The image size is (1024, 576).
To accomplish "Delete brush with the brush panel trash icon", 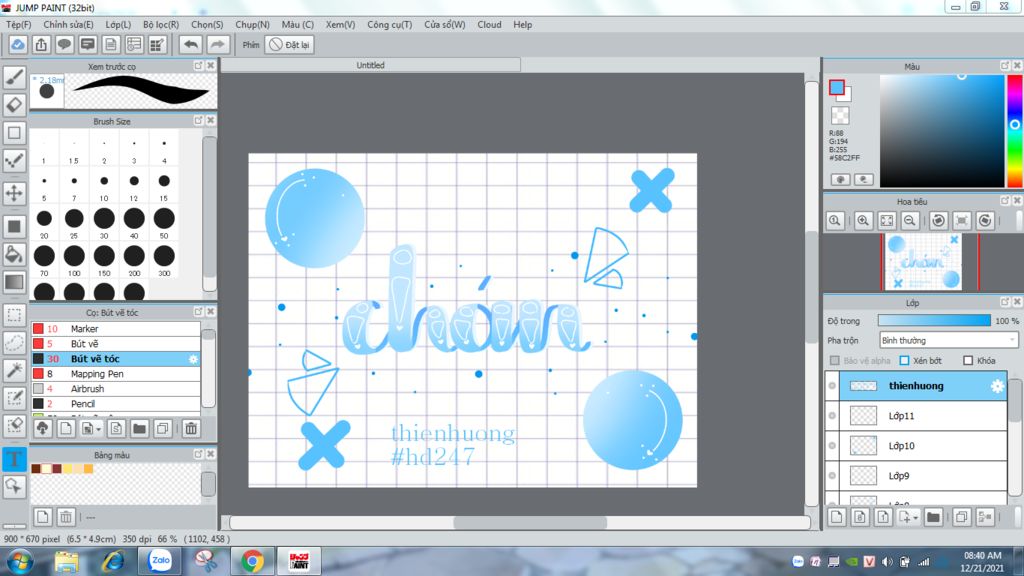I will [191, 428].
